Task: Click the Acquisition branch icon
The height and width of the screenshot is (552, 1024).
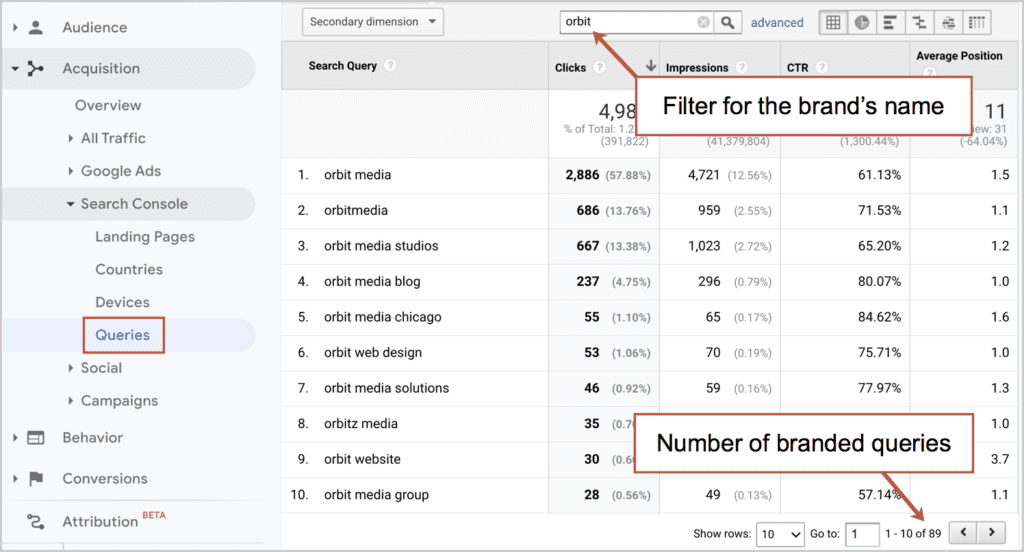Action: [x=36, y=68]
